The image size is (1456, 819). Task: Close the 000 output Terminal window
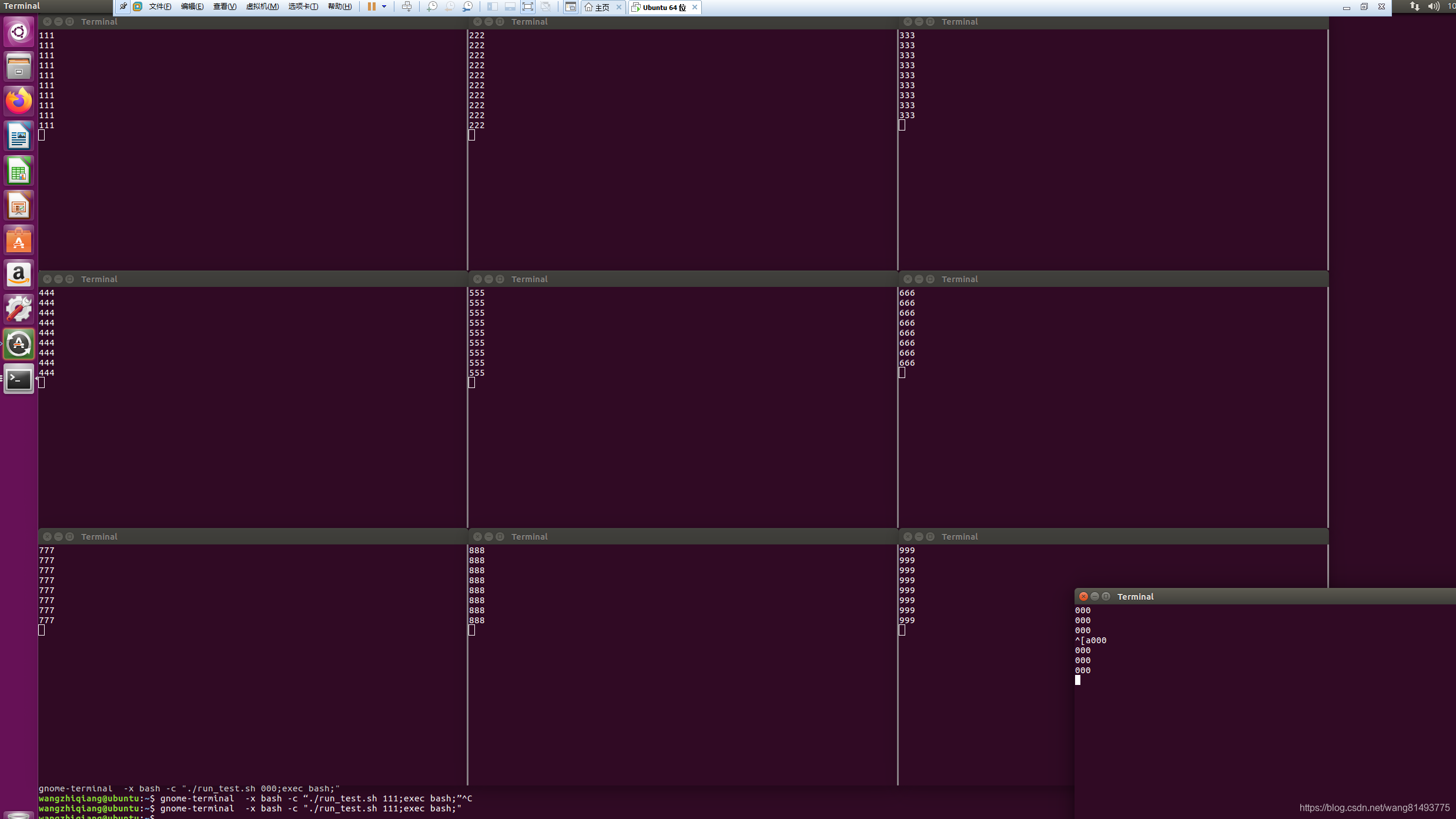tap(1083, 596)
